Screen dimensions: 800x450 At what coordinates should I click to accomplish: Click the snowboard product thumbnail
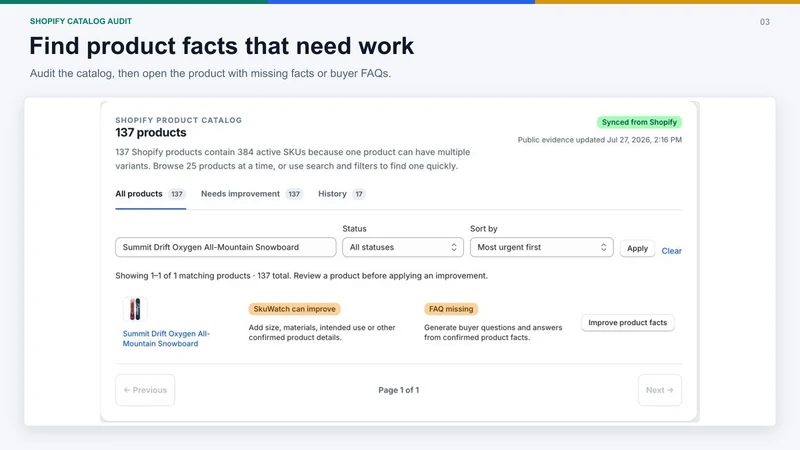click(135, 309)
